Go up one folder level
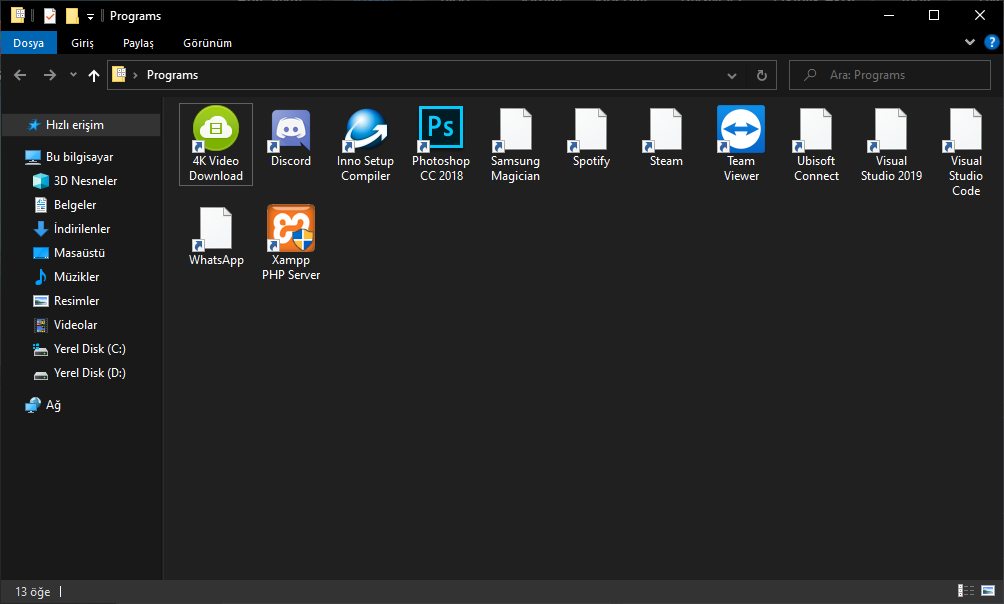The image size is (1004, 604). coord(94,75)
